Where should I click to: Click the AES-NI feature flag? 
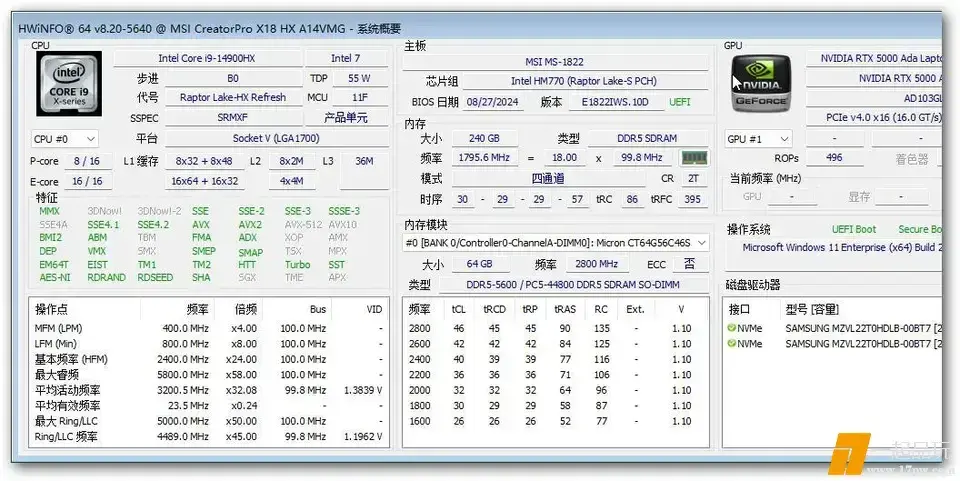coord(55,277)
